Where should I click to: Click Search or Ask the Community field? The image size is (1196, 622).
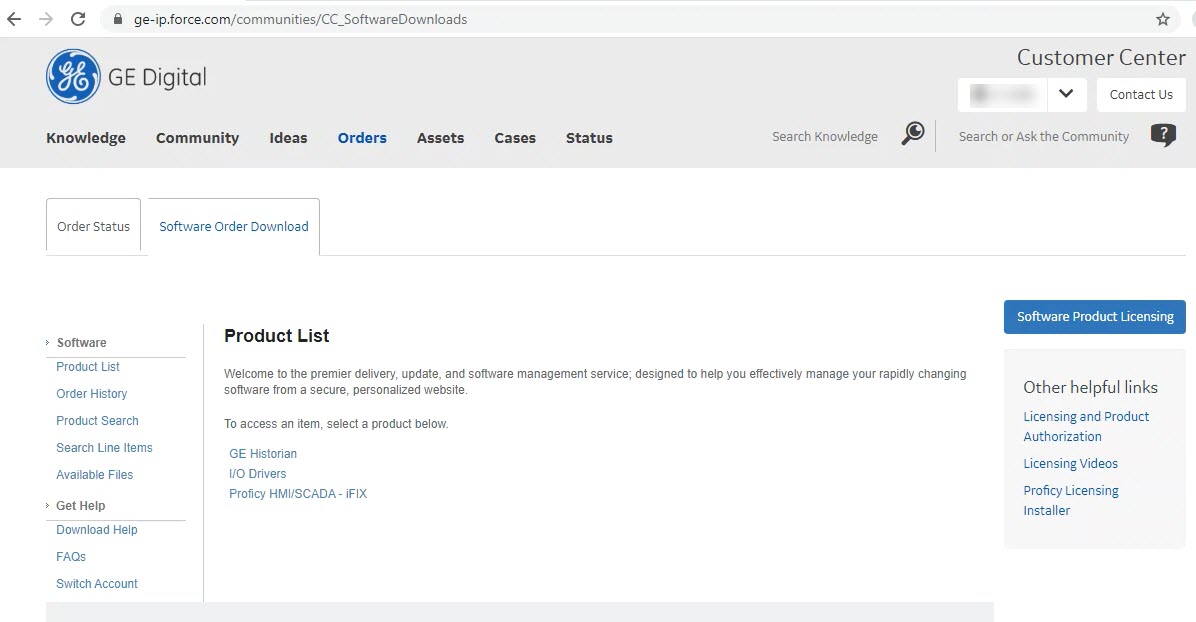[x=1043, y=137]
